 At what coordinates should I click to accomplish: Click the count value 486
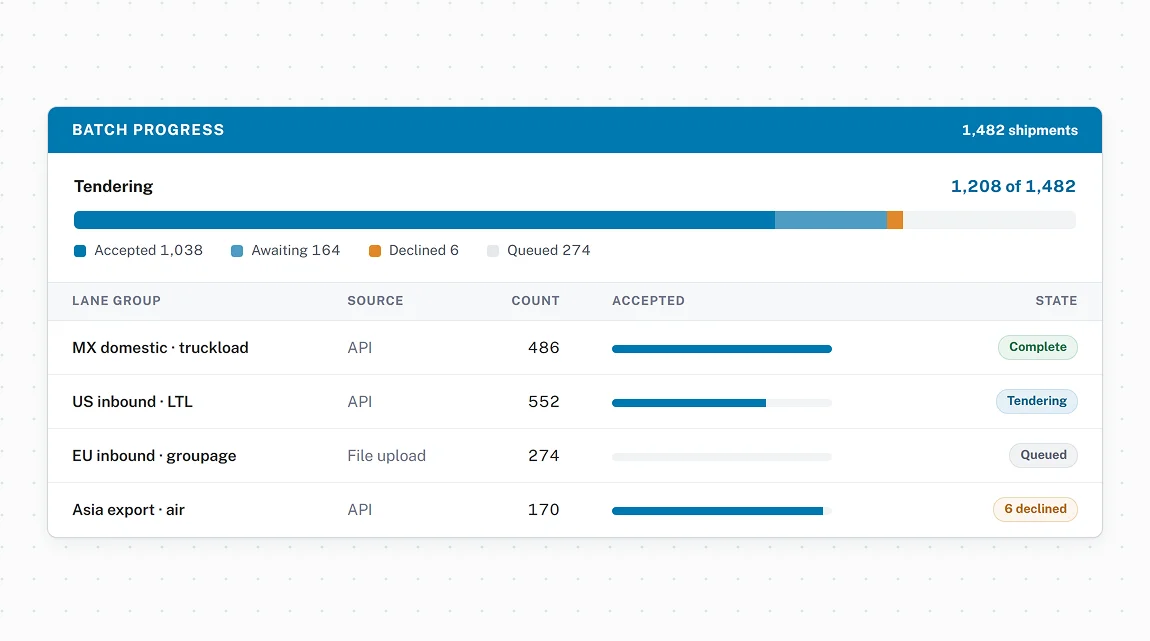point(543,348)
